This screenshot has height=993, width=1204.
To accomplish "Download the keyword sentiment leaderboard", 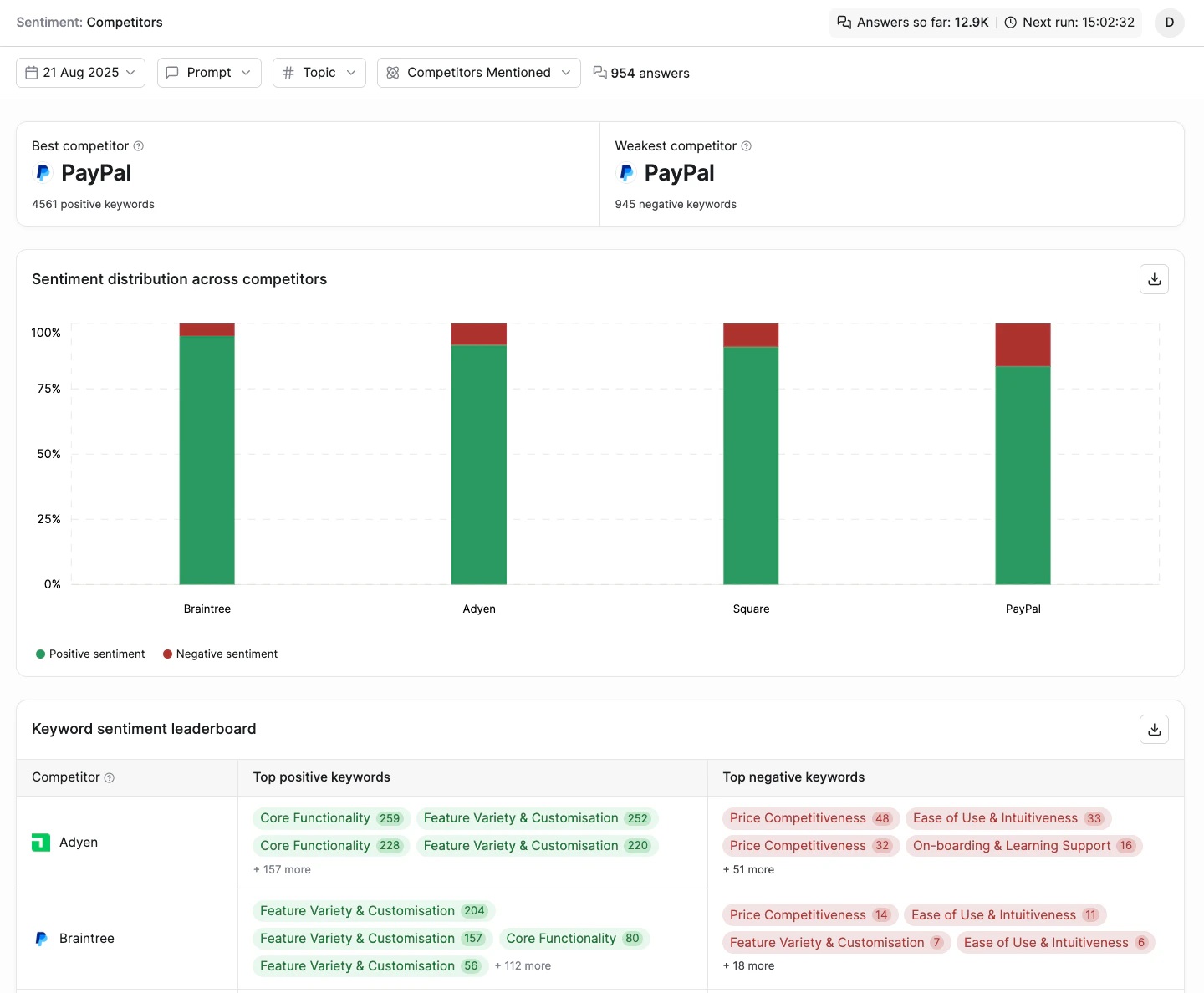I will click(x=1154, y=729).
